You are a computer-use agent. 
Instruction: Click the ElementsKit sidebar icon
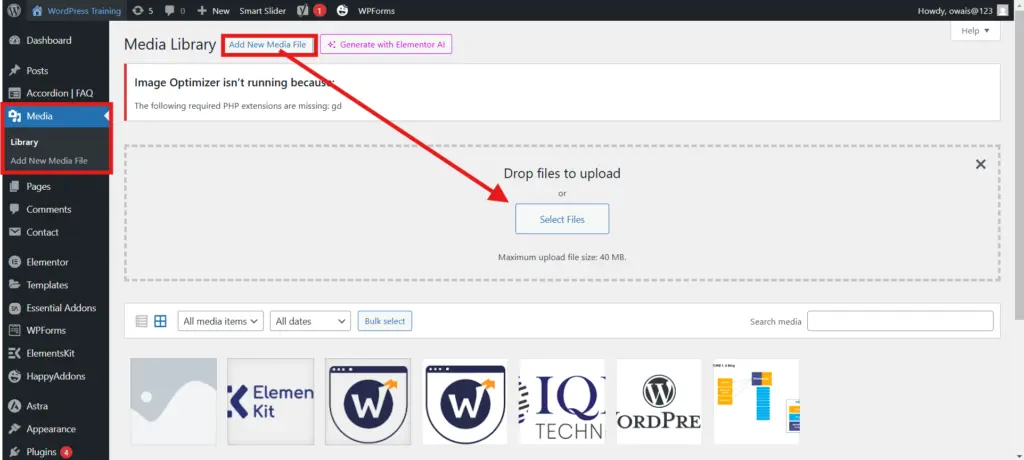[x=14, y=353]
